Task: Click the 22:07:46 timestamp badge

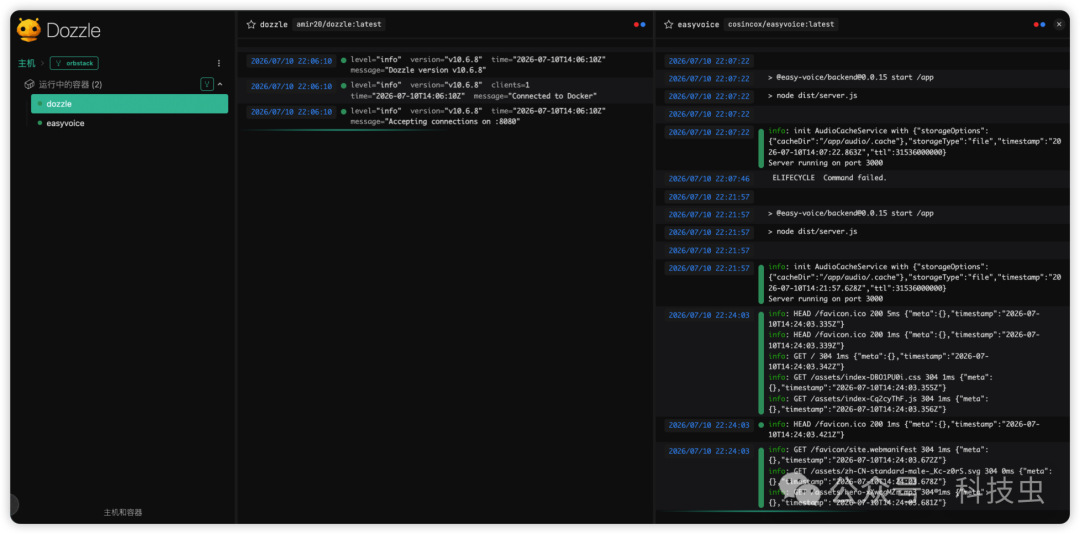Action: click(x=709, y=178)
